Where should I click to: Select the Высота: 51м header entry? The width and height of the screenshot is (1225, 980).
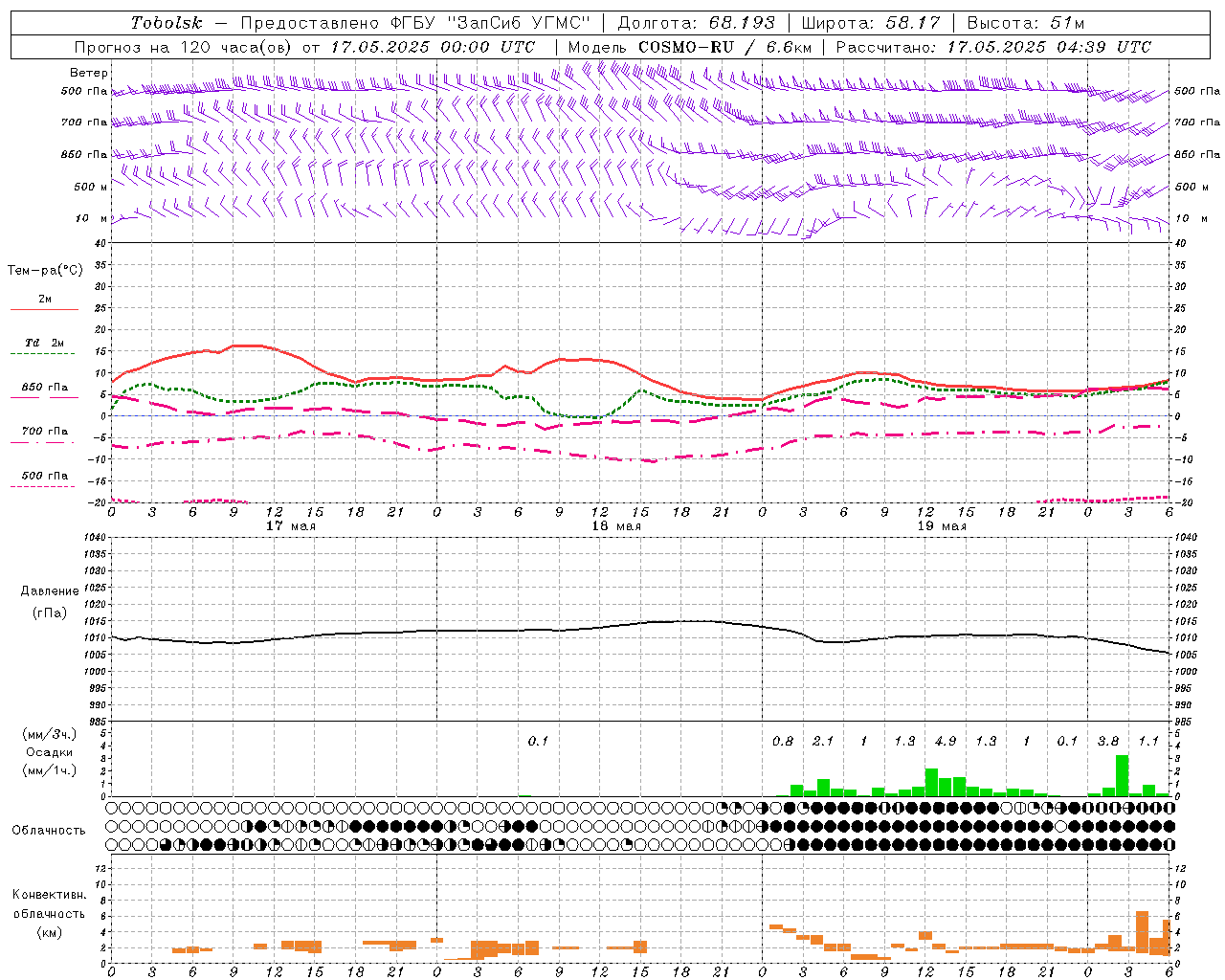point(1026,23)
